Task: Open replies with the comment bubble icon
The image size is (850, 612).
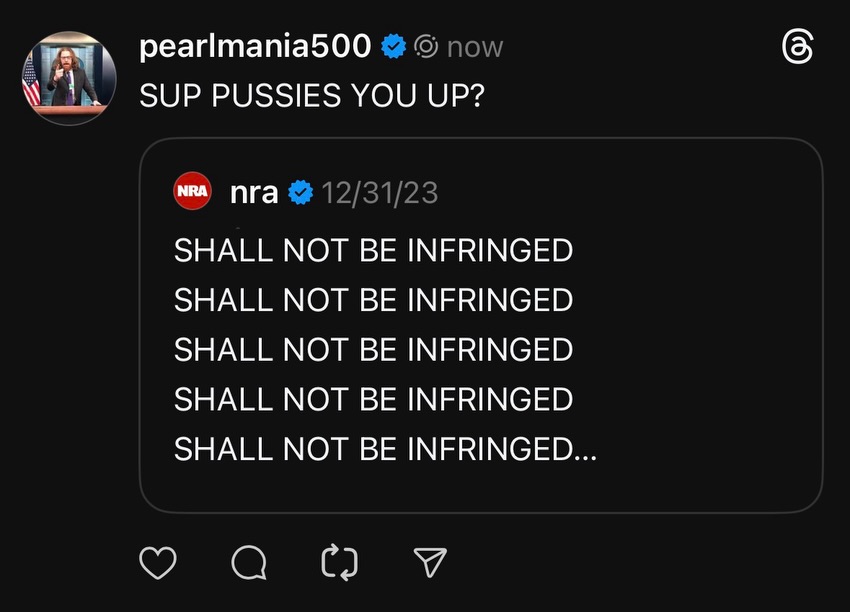Action: coord(248,564)
